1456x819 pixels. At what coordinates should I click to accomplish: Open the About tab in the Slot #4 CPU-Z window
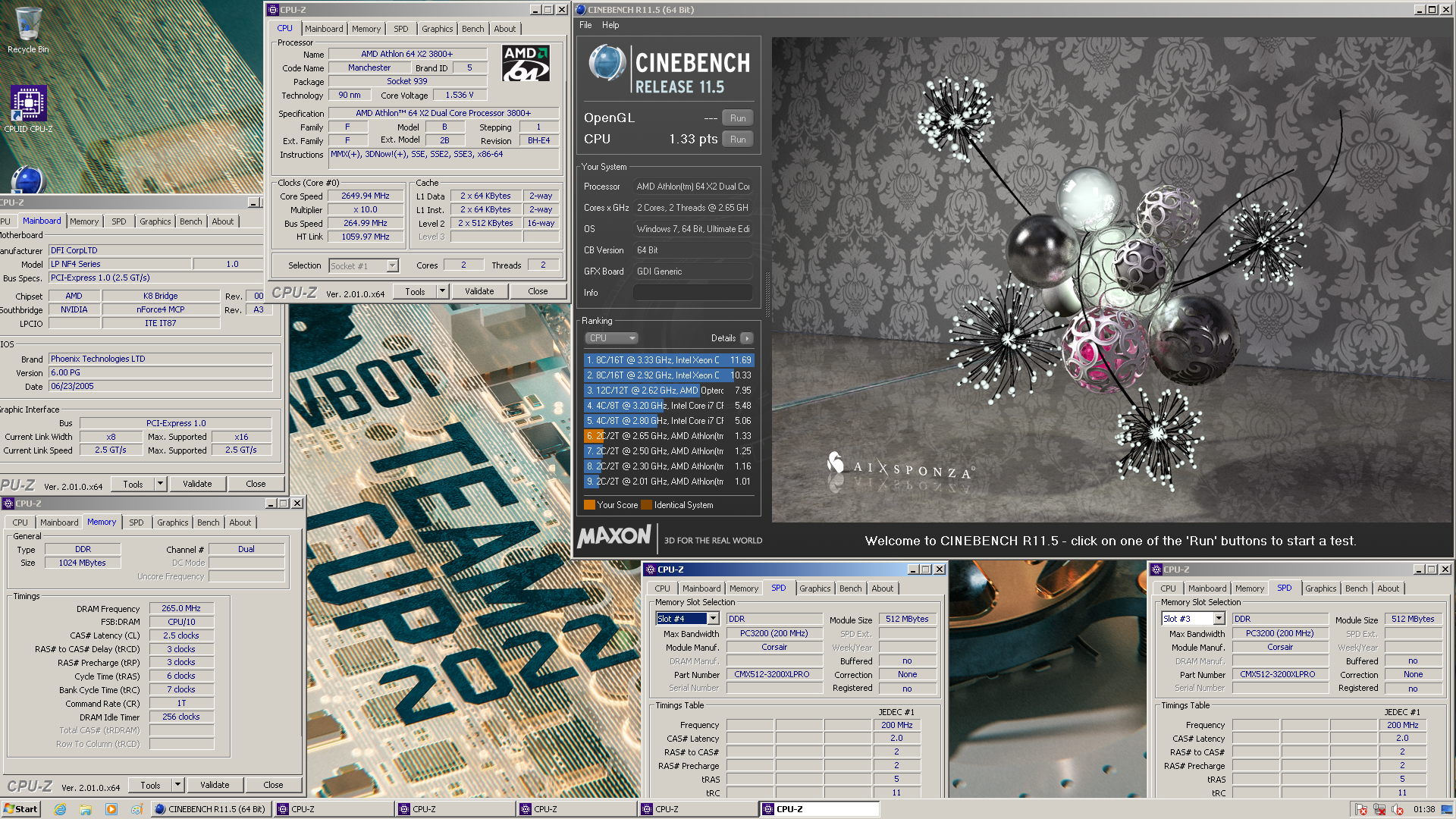[882, 588]
